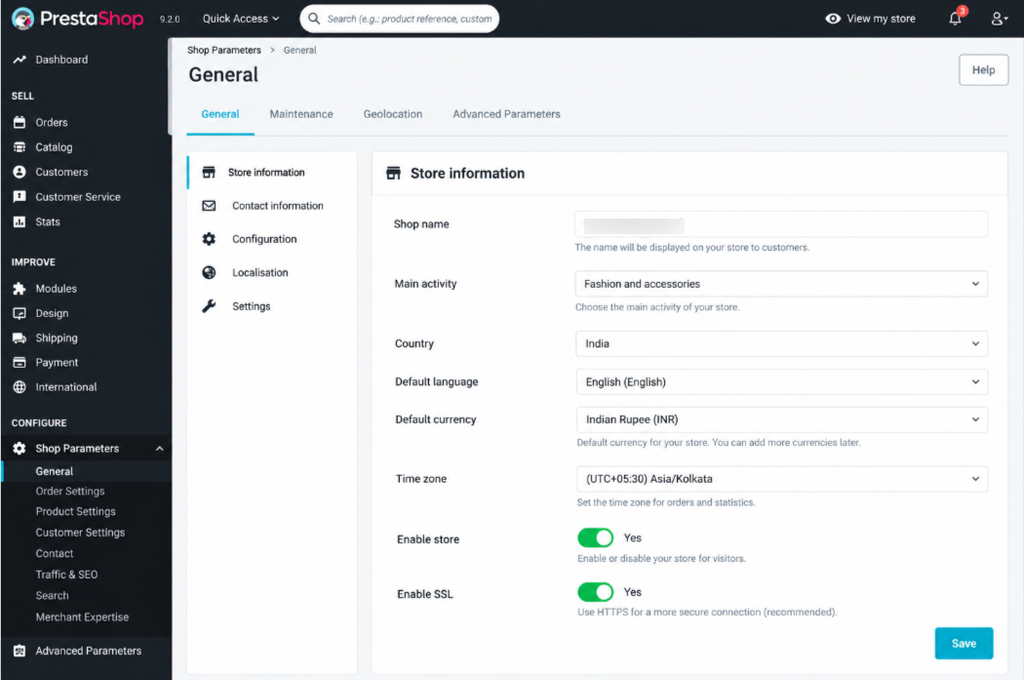Click the International globe icon
The image size is (1024, 680).
[20, 387]
